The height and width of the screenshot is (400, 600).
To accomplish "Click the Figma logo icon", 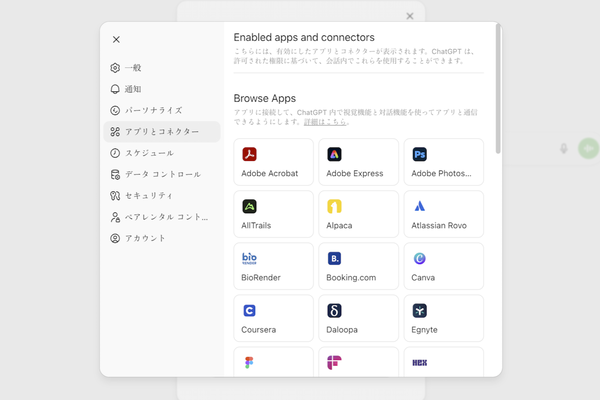I will point(249,362).
